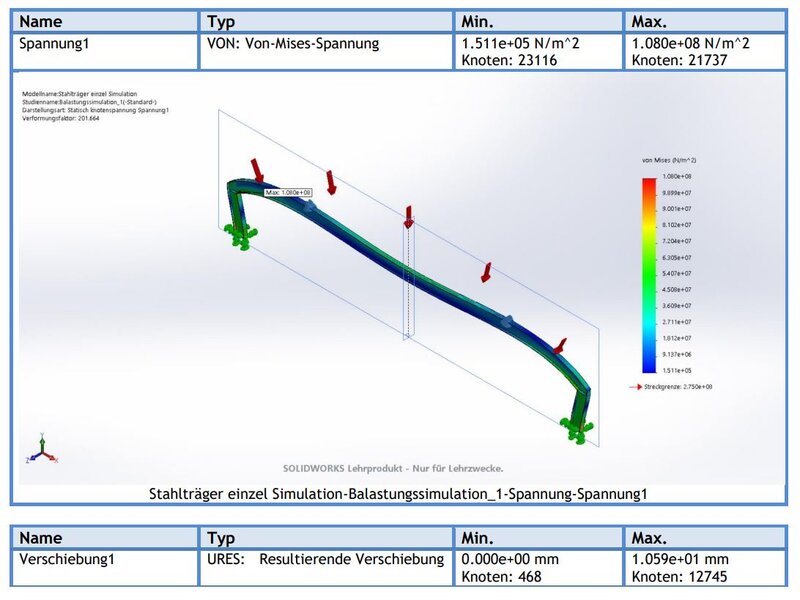Select the green fixture symbols at right beam end
Screen dimensions: 800x600
coord(577,431)
